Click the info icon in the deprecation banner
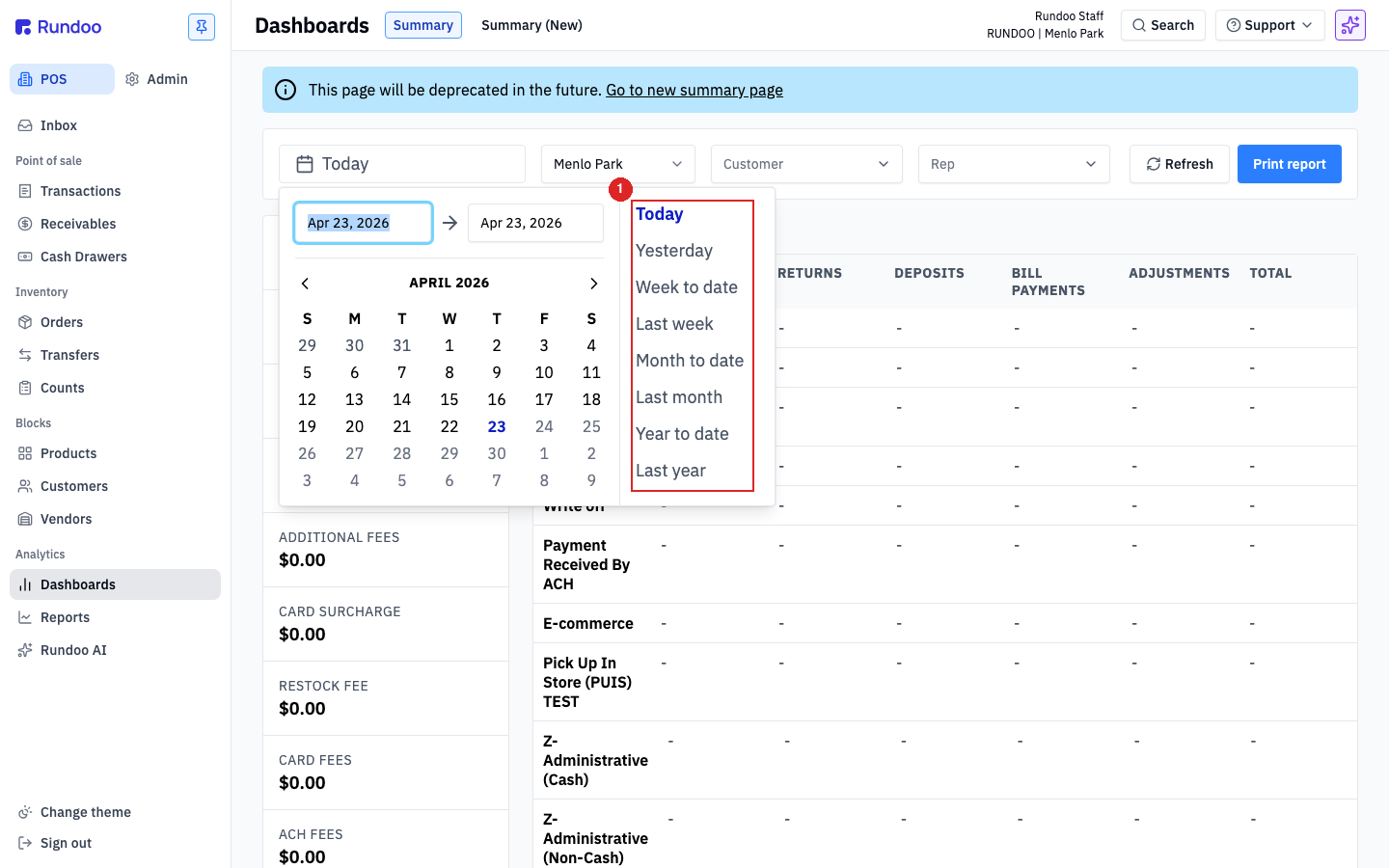This screenshot has width=1389, height=868. 286,90
